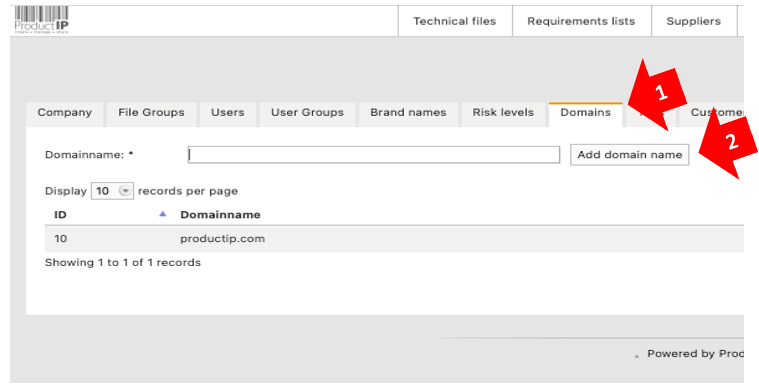The height and width of the screenshot is (386, 759).
Task: Open the Suppliers menu
Action: pos(694,21)
